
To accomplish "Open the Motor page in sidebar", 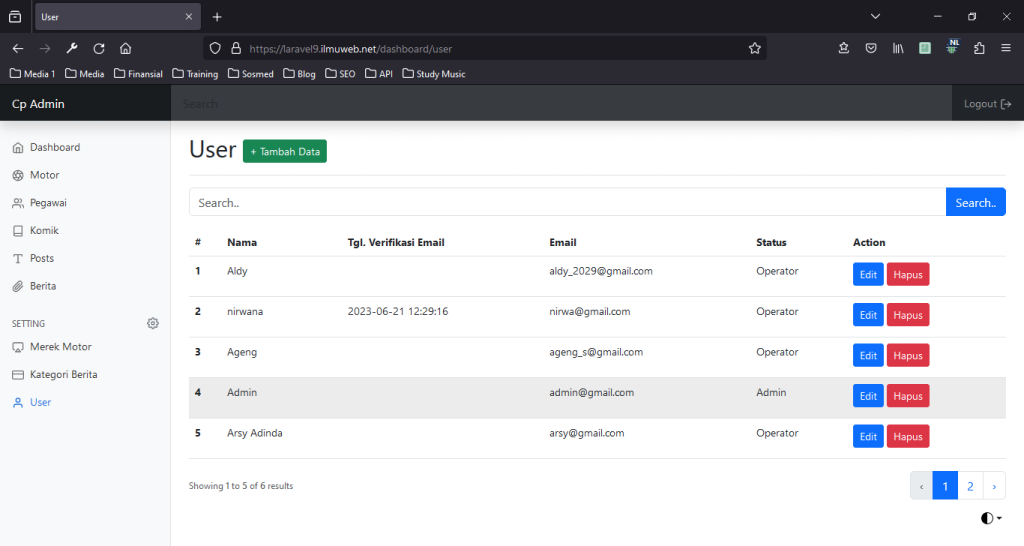I will [x=44, y=175].
